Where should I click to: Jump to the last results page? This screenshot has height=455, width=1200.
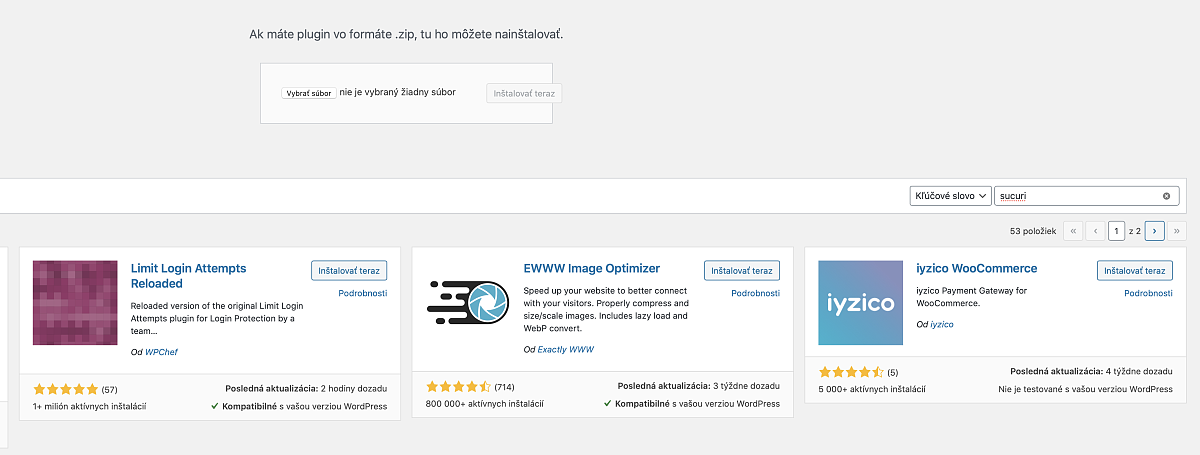point(1178,231)
